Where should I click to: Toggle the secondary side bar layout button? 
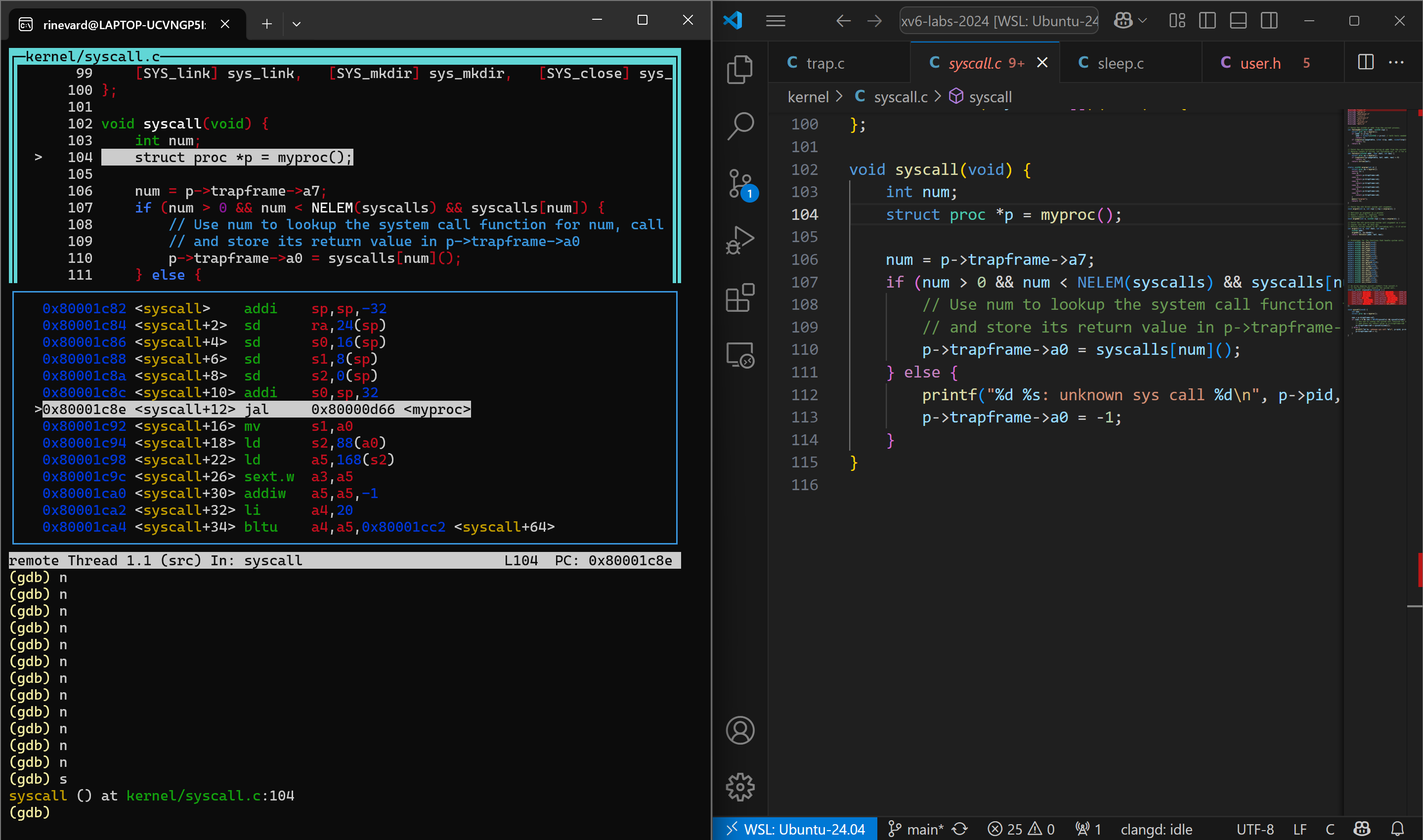click(1268, 21)
